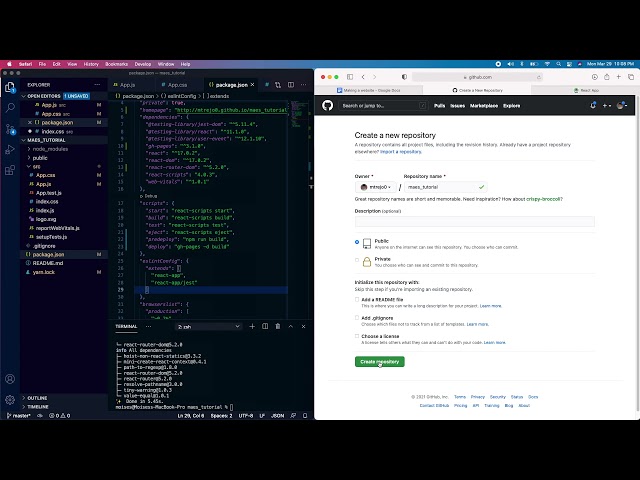This screenshot has height=480, width=640.
Task: Expand the Outline section
Action: pyautogui.click(x=37, y=398)
